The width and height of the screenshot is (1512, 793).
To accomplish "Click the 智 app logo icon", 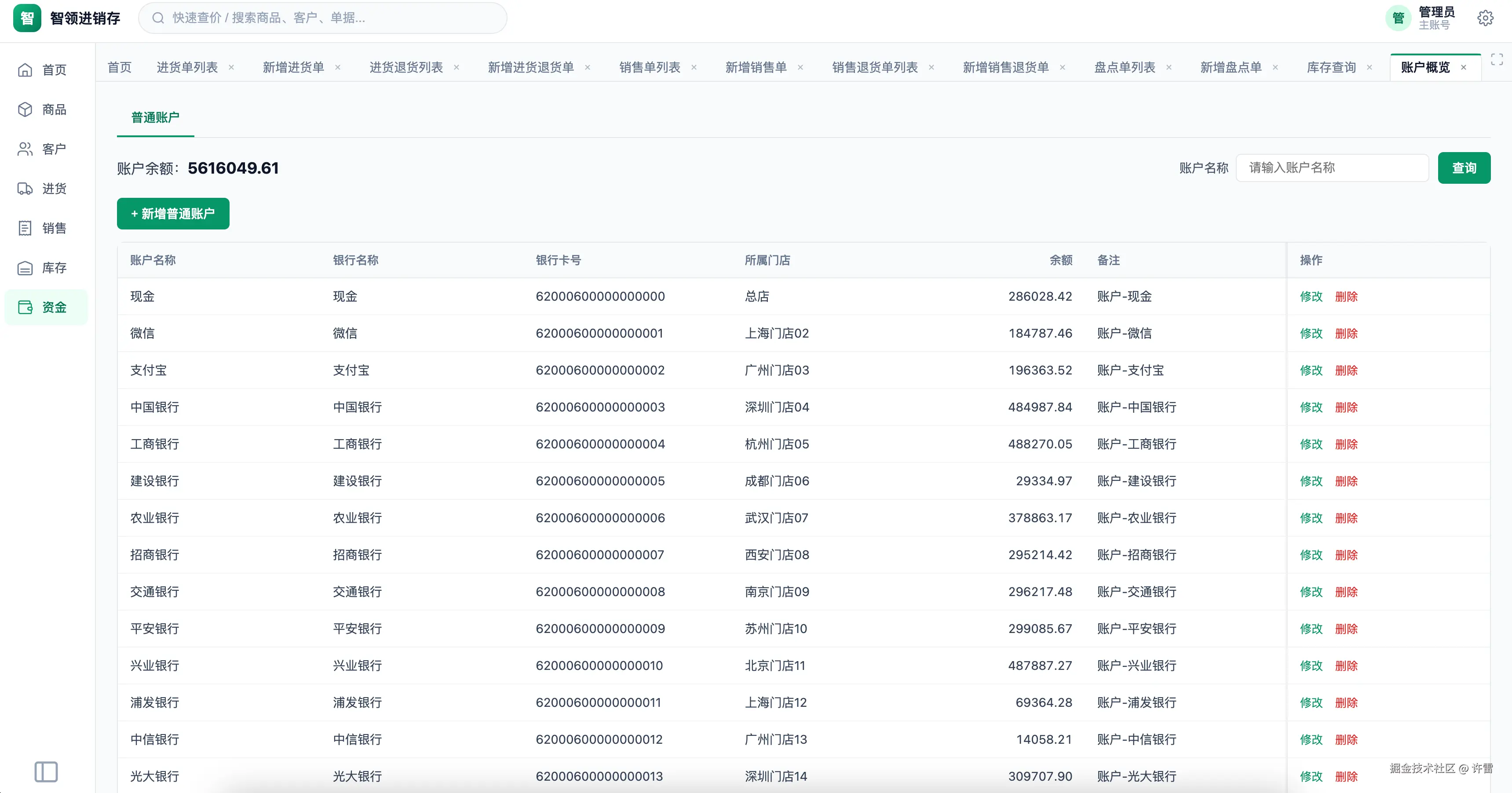I will pos(27,18).
